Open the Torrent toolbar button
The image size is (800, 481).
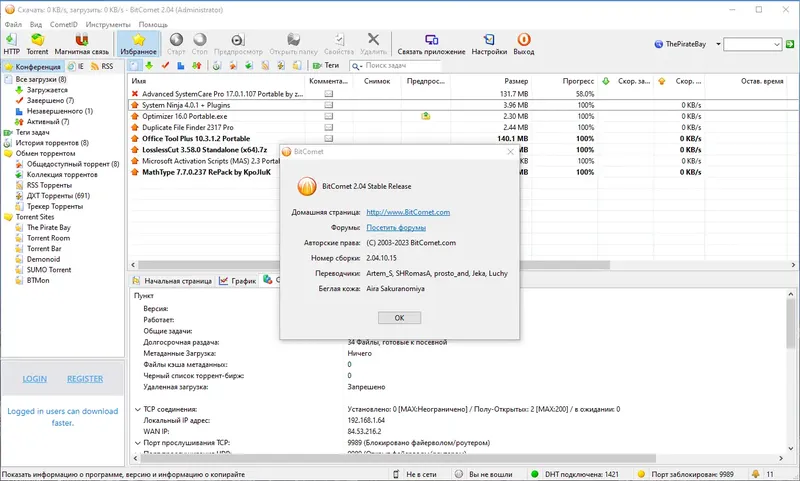(x=37, y=44)
